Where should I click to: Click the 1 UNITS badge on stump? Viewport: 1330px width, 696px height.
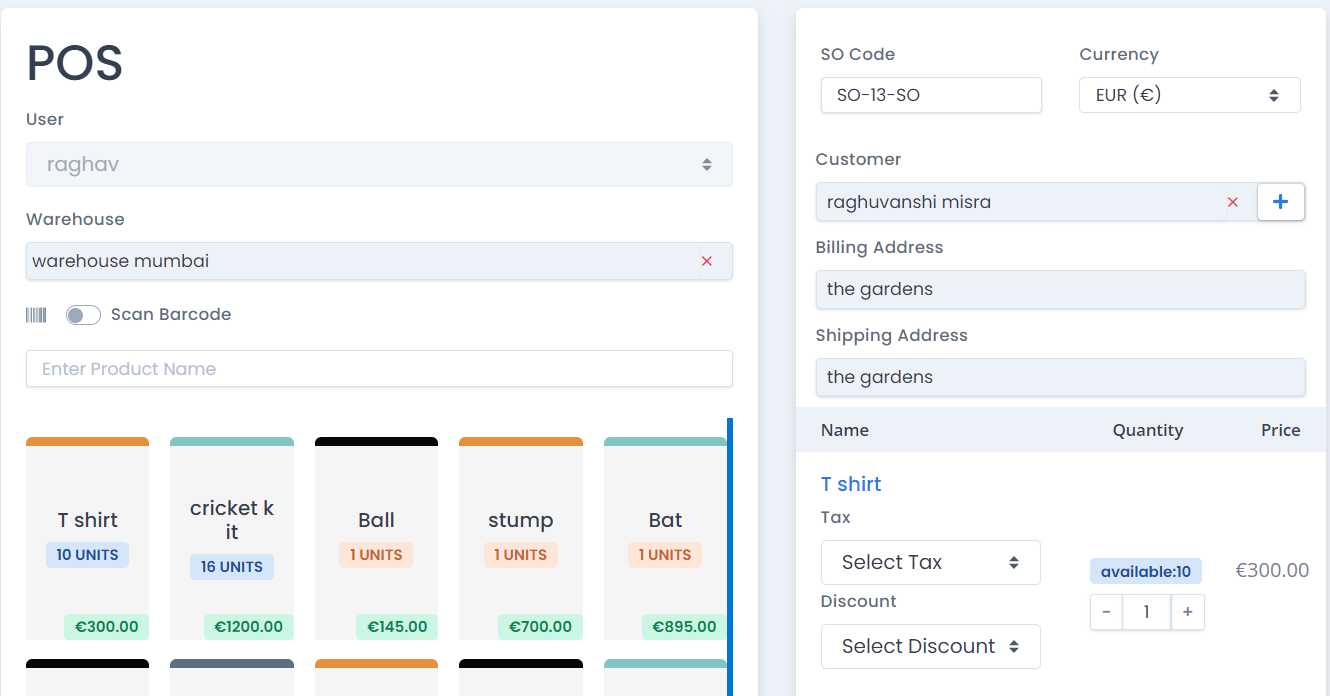click(x=521, y=555)
